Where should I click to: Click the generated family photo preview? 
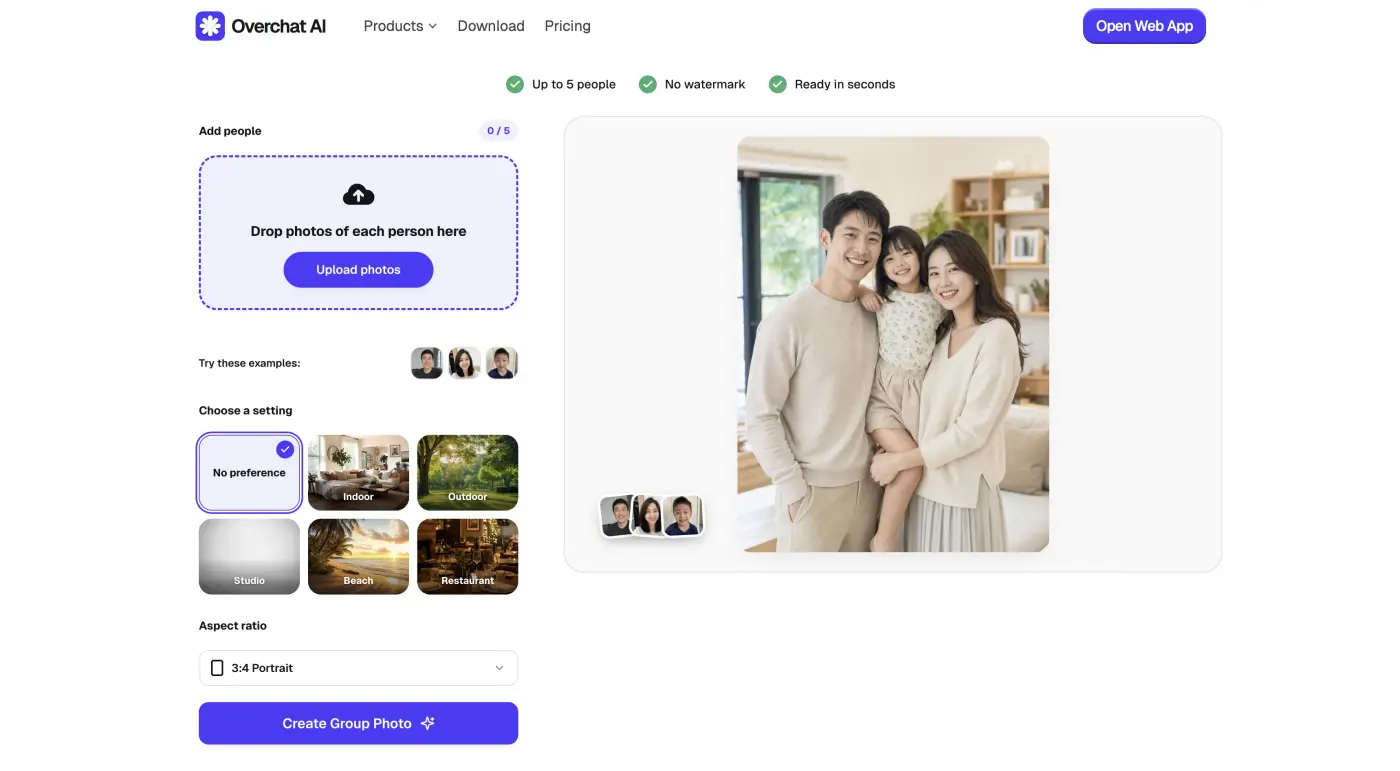click(893, 344)
